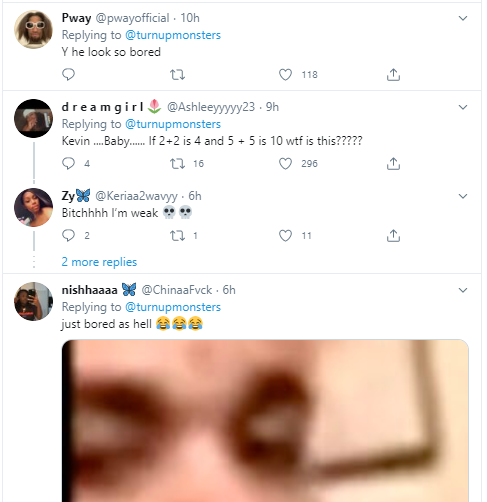Share Zy's tweet via share icon
This screenshot has width=487, height=502.
pos(393,236)
